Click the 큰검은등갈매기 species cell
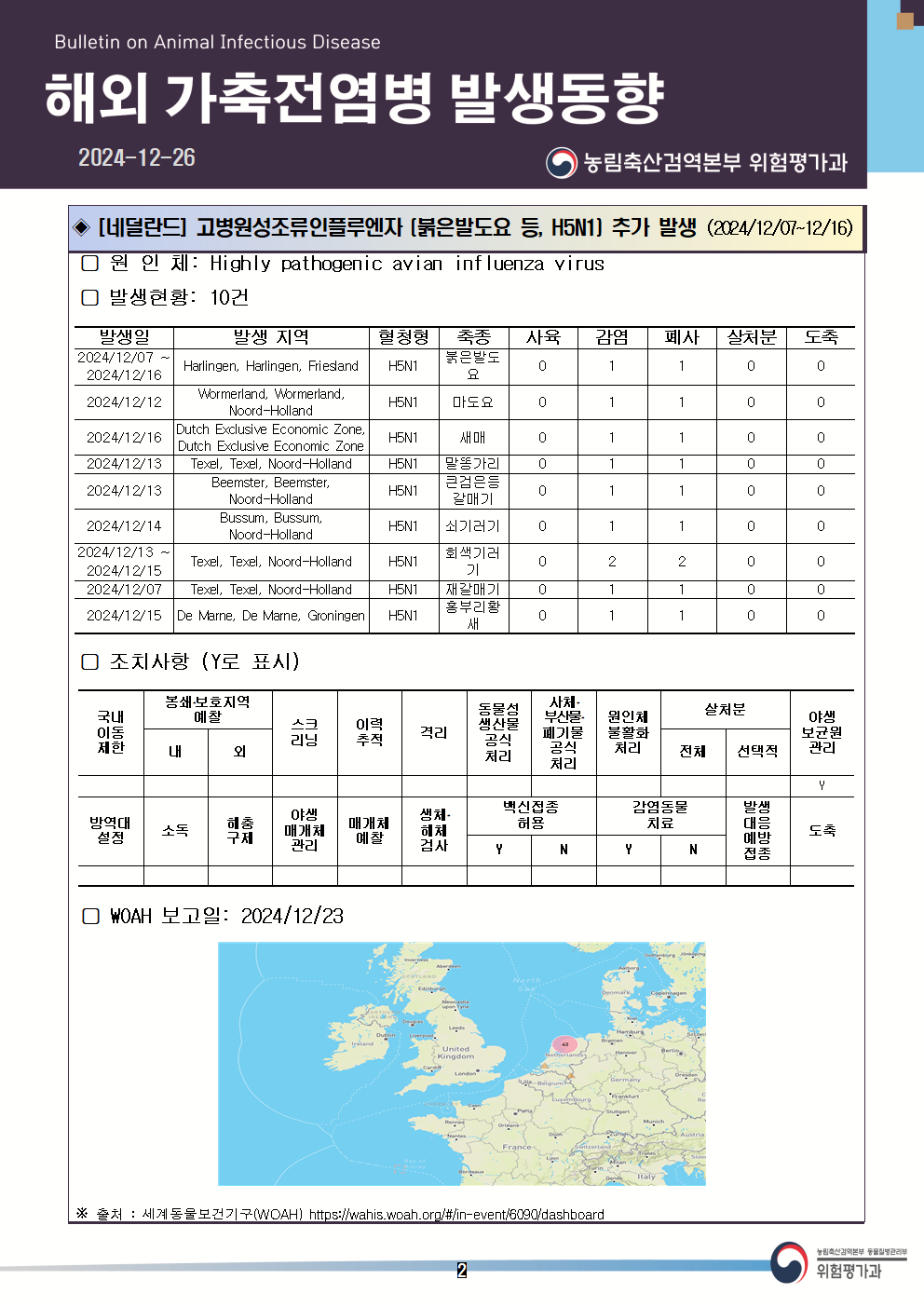 tap(473, 491)
